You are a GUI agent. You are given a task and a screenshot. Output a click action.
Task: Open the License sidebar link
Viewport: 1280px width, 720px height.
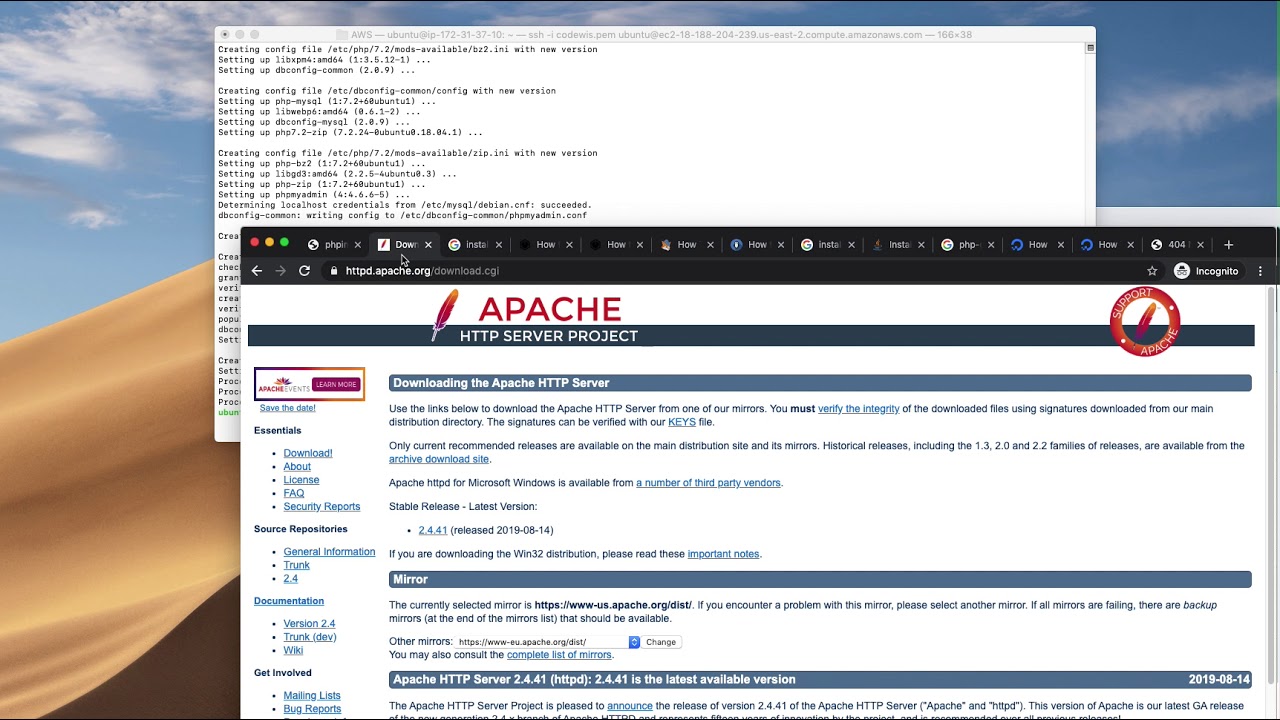(301, 480)
